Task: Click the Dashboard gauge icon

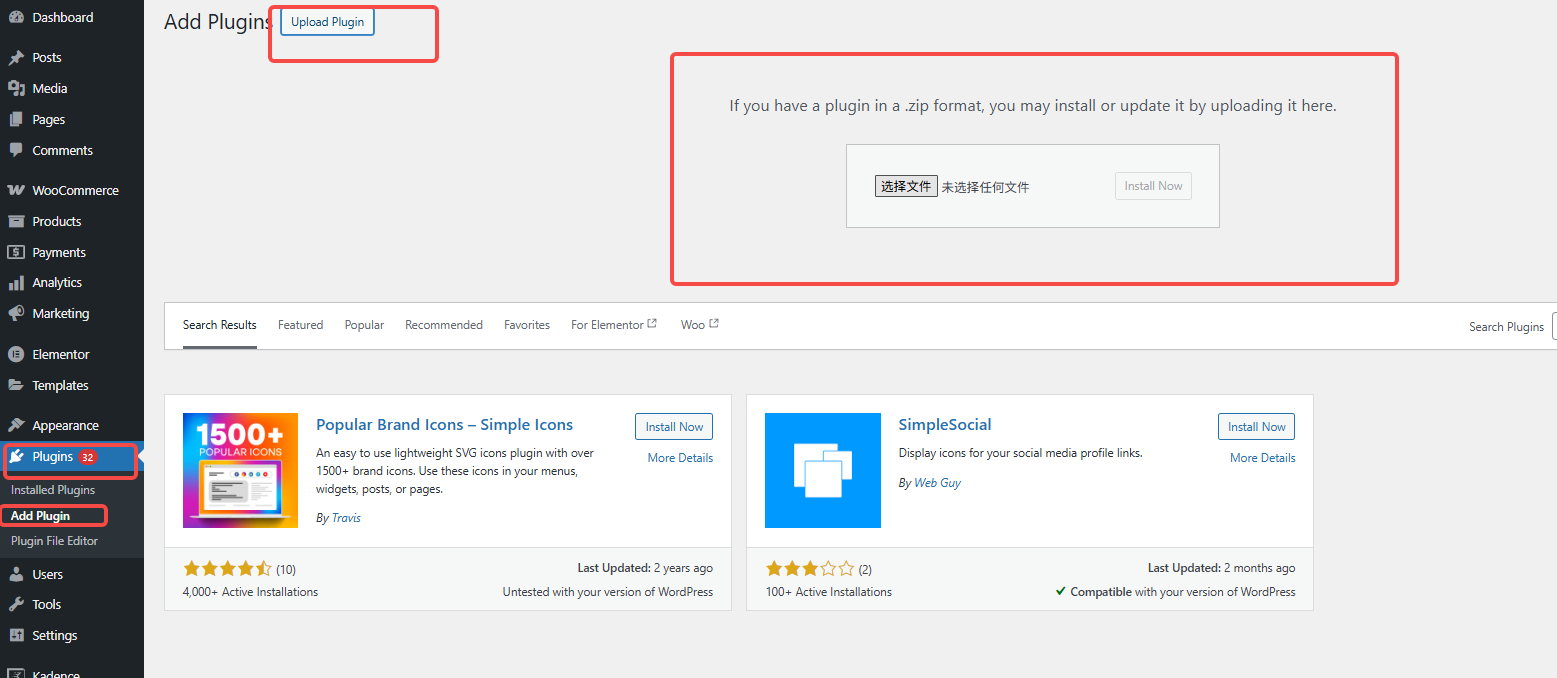Action: (16, 17)
